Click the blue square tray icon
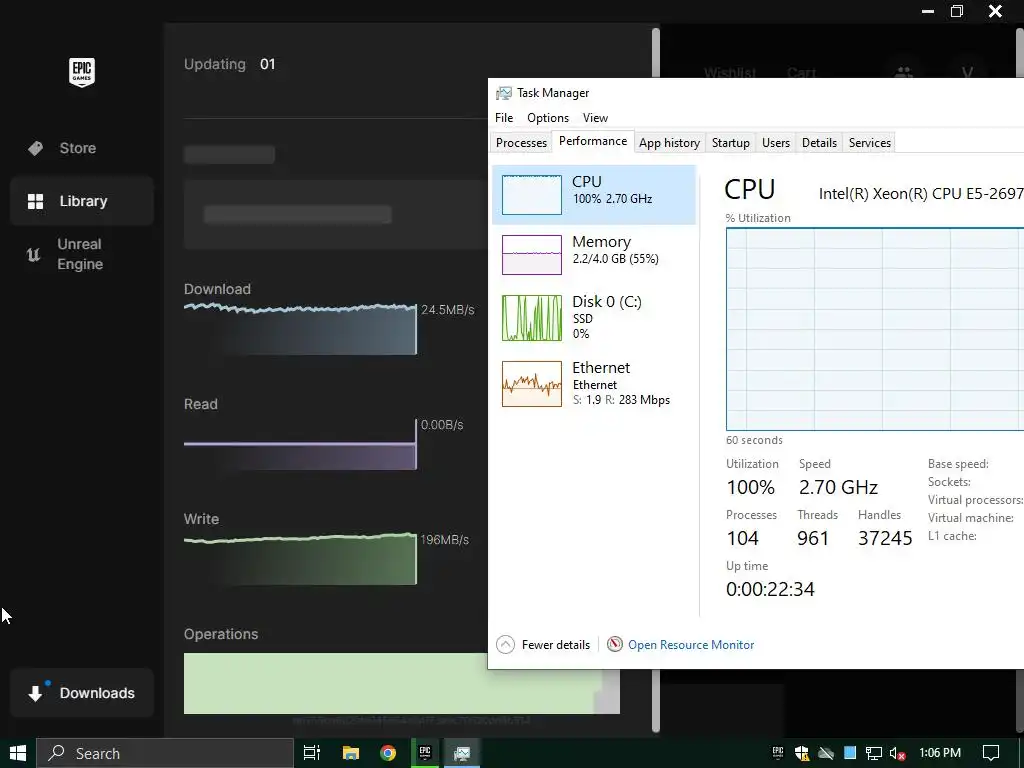This screenshot has width=1024, height=768. (850, 753)
